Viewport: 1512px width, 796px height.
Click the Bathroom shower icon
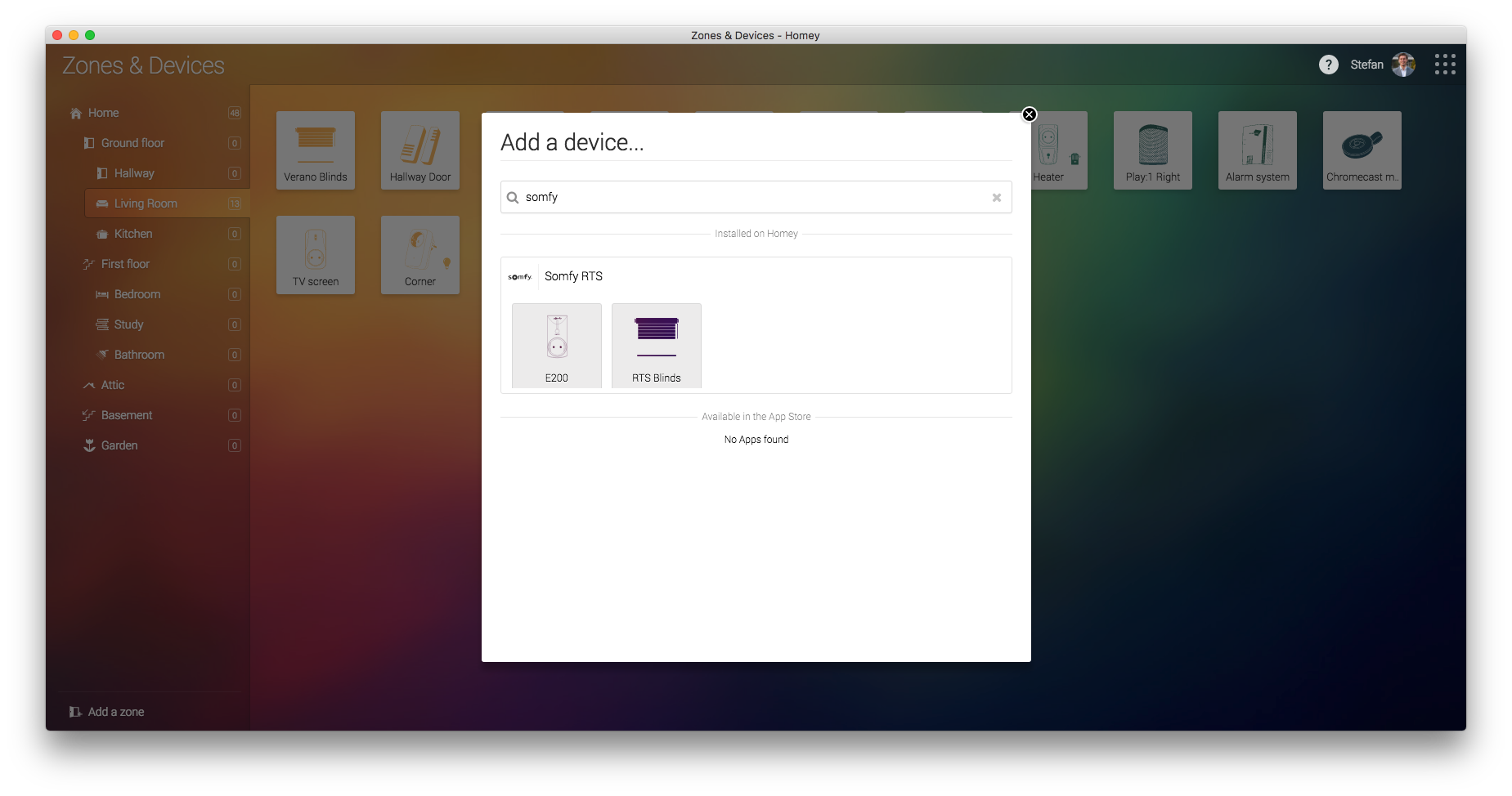pos(102,355)
